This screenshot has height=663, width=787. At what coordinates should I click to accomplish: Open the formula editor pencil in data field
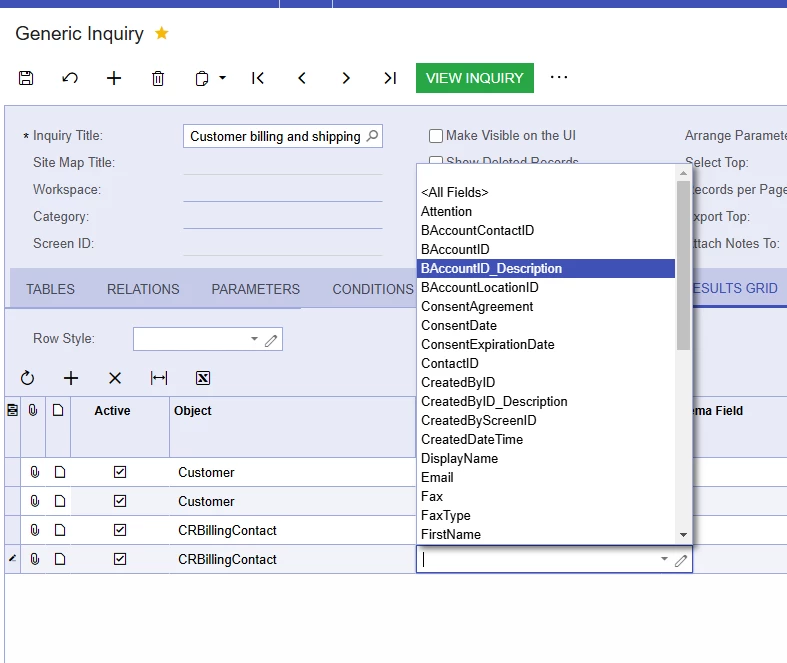[x=681, y=561]
